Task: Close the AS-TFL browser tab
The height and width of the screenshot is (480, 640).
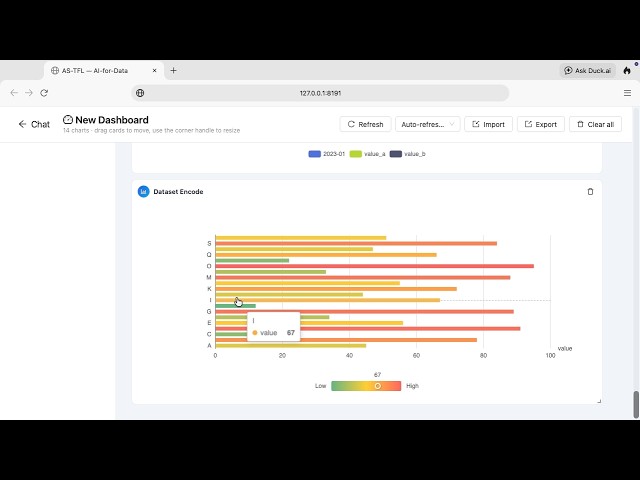Action: click(155, 71)
